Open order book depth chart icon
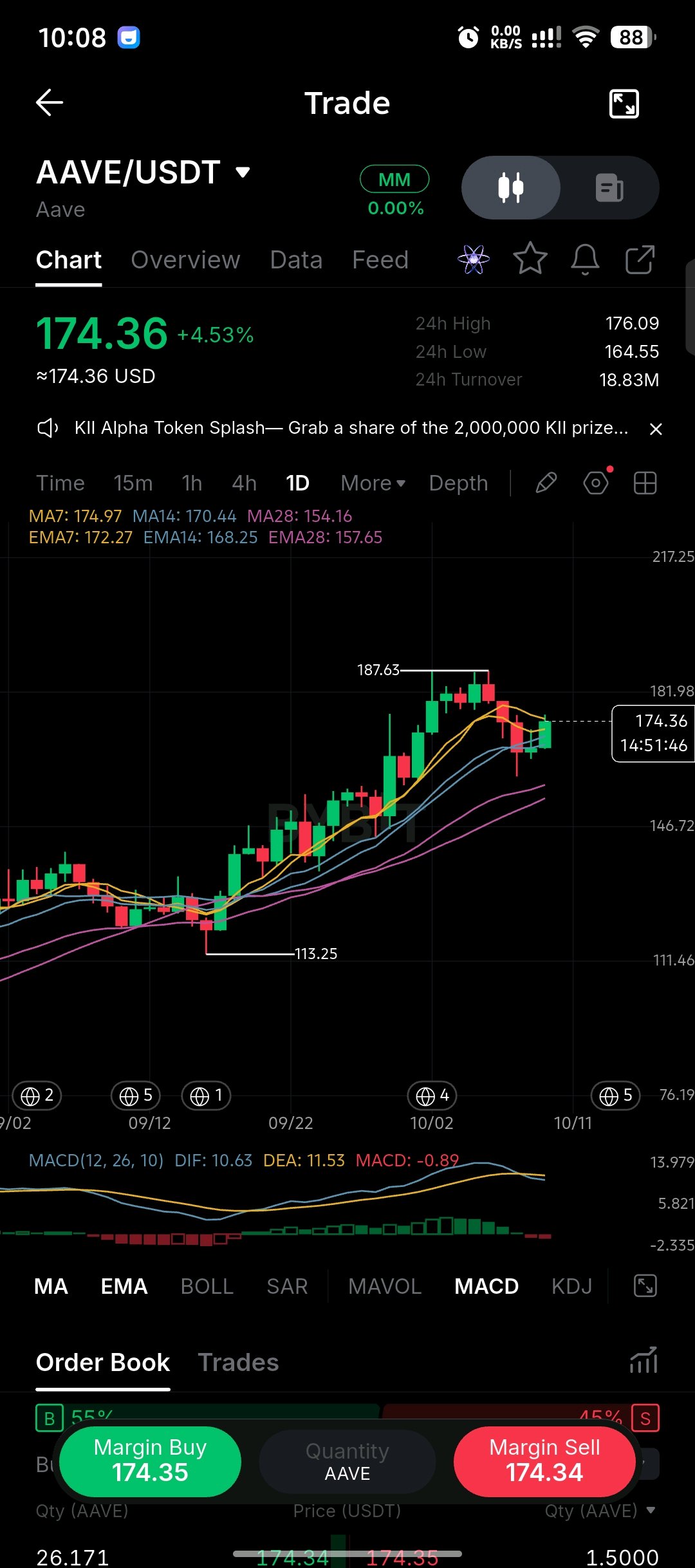 click(644, 1360)
